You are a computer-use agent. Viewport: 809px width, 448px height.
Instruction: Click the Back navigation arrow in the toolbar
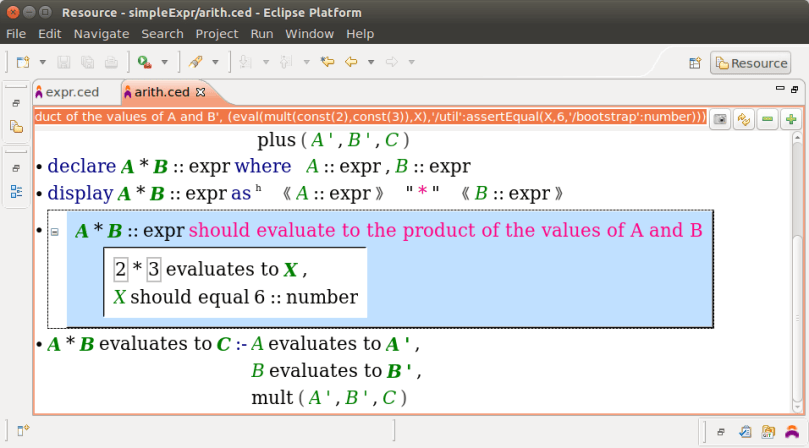pyautogui.click(x=351, y=62)
